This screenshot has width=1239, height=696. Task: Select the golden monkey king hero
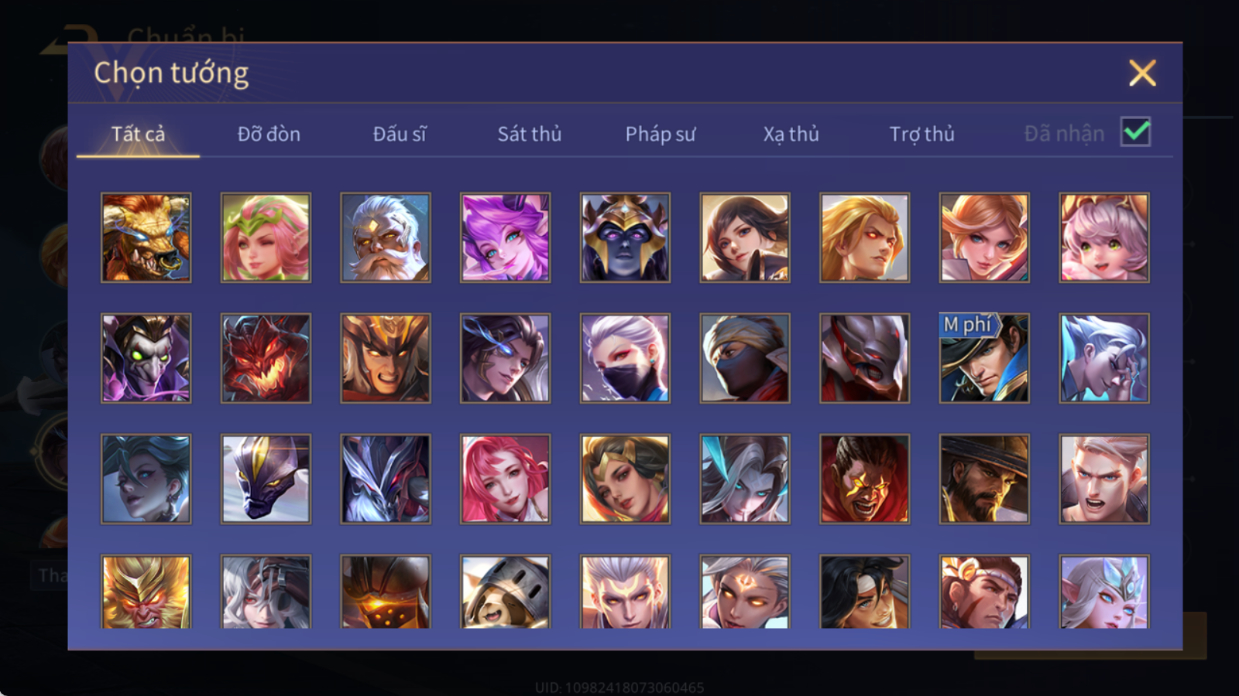point(146,592)
